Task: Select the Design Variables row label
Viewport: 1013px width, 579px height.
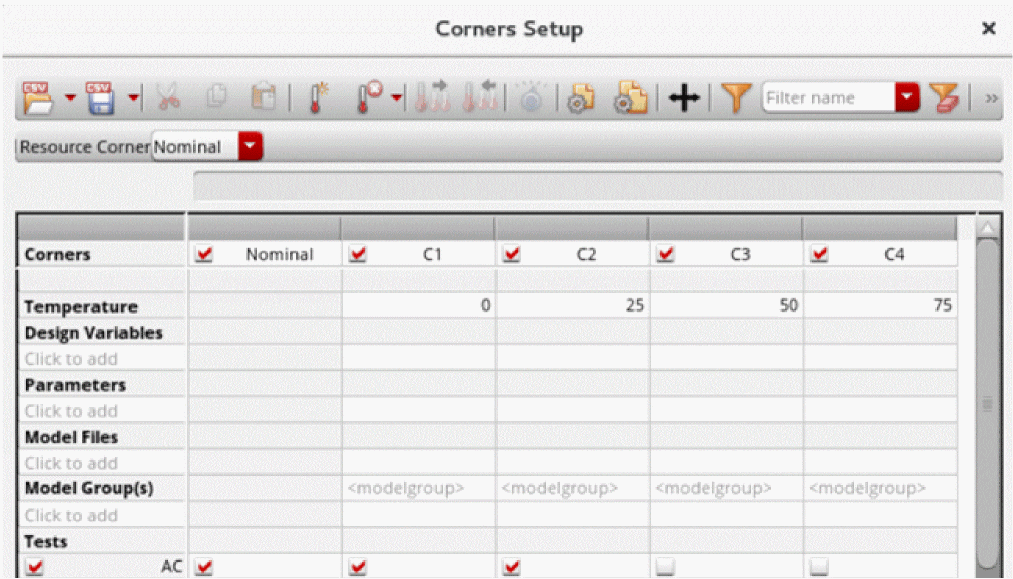Action: [x=94, y=333]
